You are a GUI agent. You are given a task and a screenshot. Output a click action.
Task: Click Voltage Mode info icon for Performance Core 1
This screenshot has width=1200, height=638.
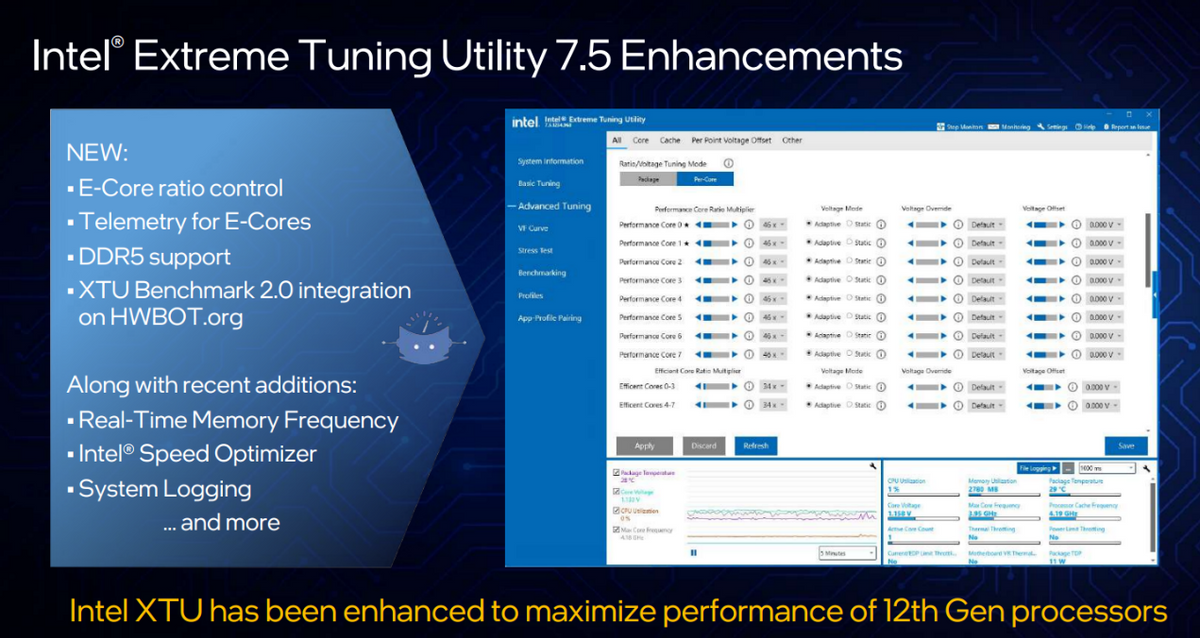(880, 243)
